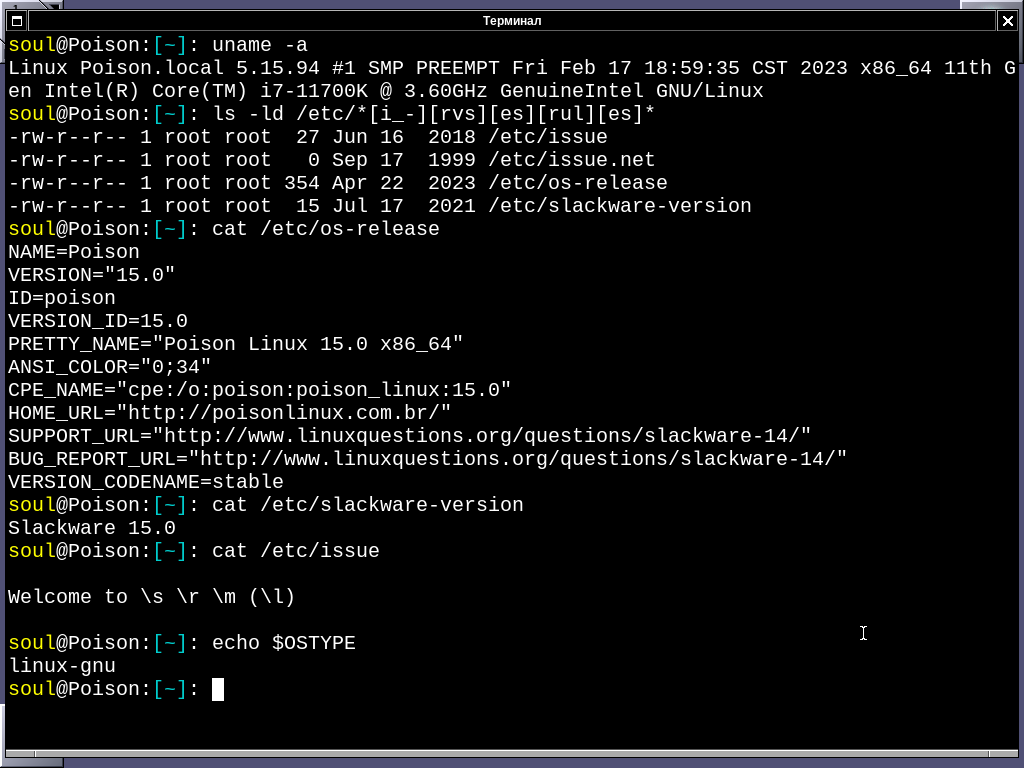The width and height of the screenshot is (1024, 768).
Task: Click the 'echo $OSTYPE' command
Action: coord(283,643)
